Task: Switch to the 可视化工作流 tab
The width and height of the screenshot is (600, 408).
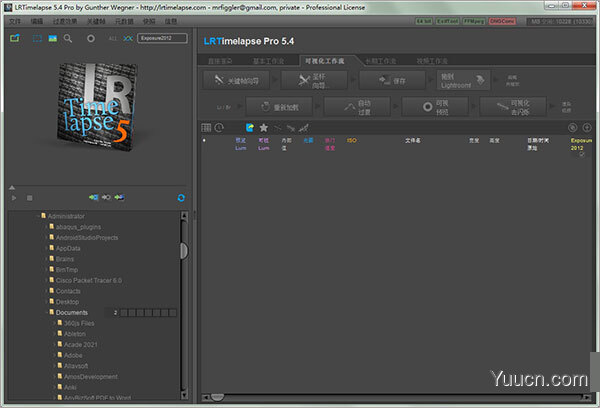Action: pyautogui.click(x=324, y=61)
